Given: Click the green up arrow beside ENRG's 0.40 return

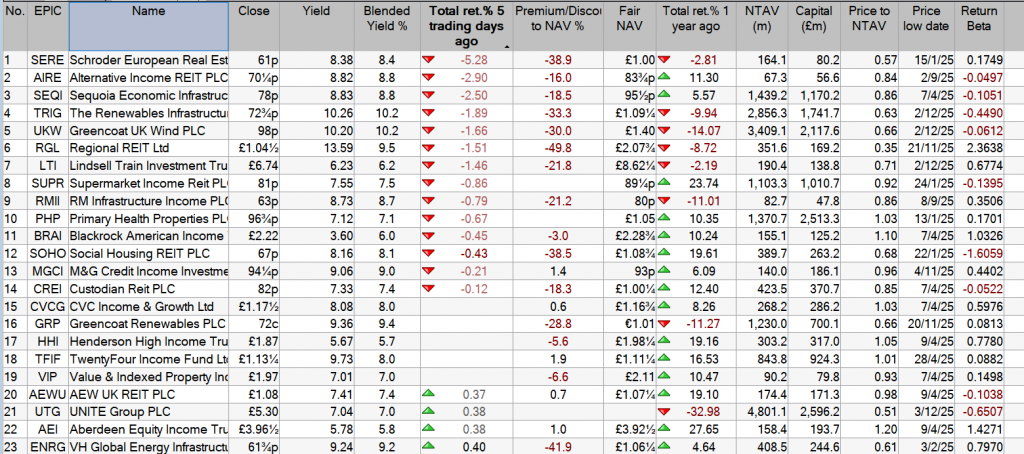Looking at the screenshot, I should coord(430,443).
